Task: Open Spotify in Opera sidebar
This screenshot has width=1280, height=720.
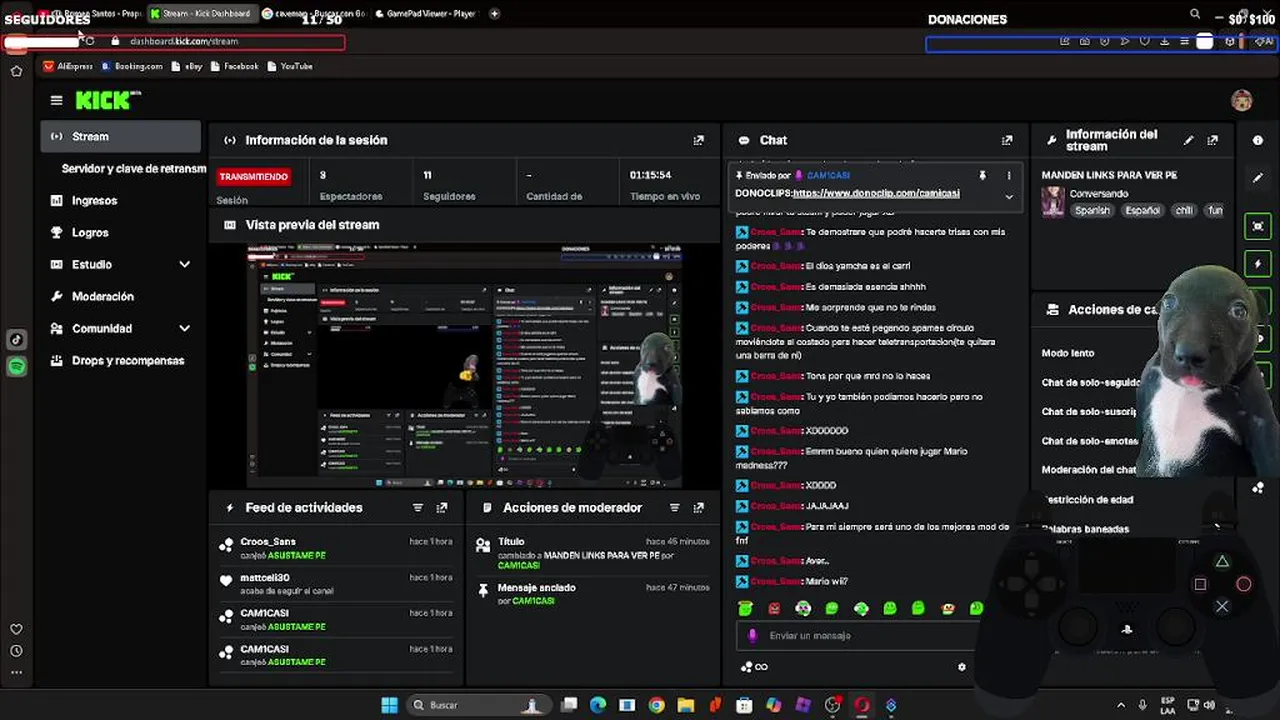Action: [x=16, y=367]
